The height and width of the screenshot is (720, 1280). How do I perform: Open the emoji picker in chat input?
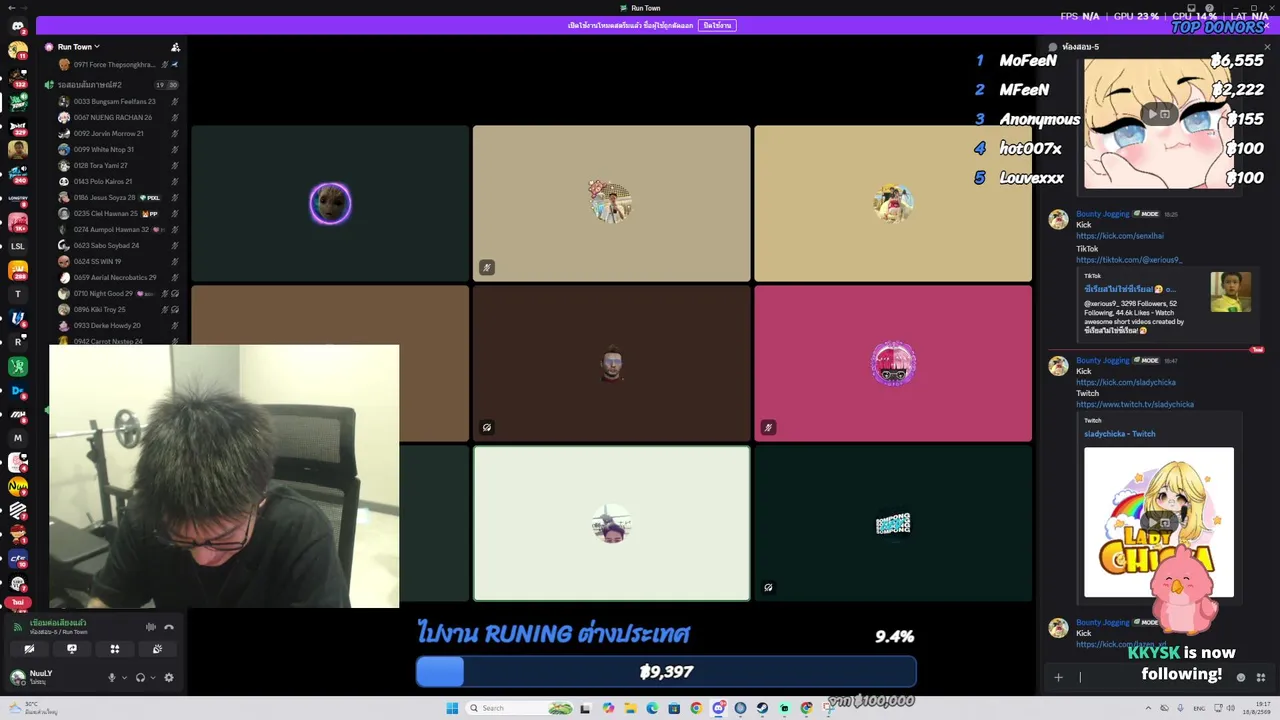pos(1241,677)
